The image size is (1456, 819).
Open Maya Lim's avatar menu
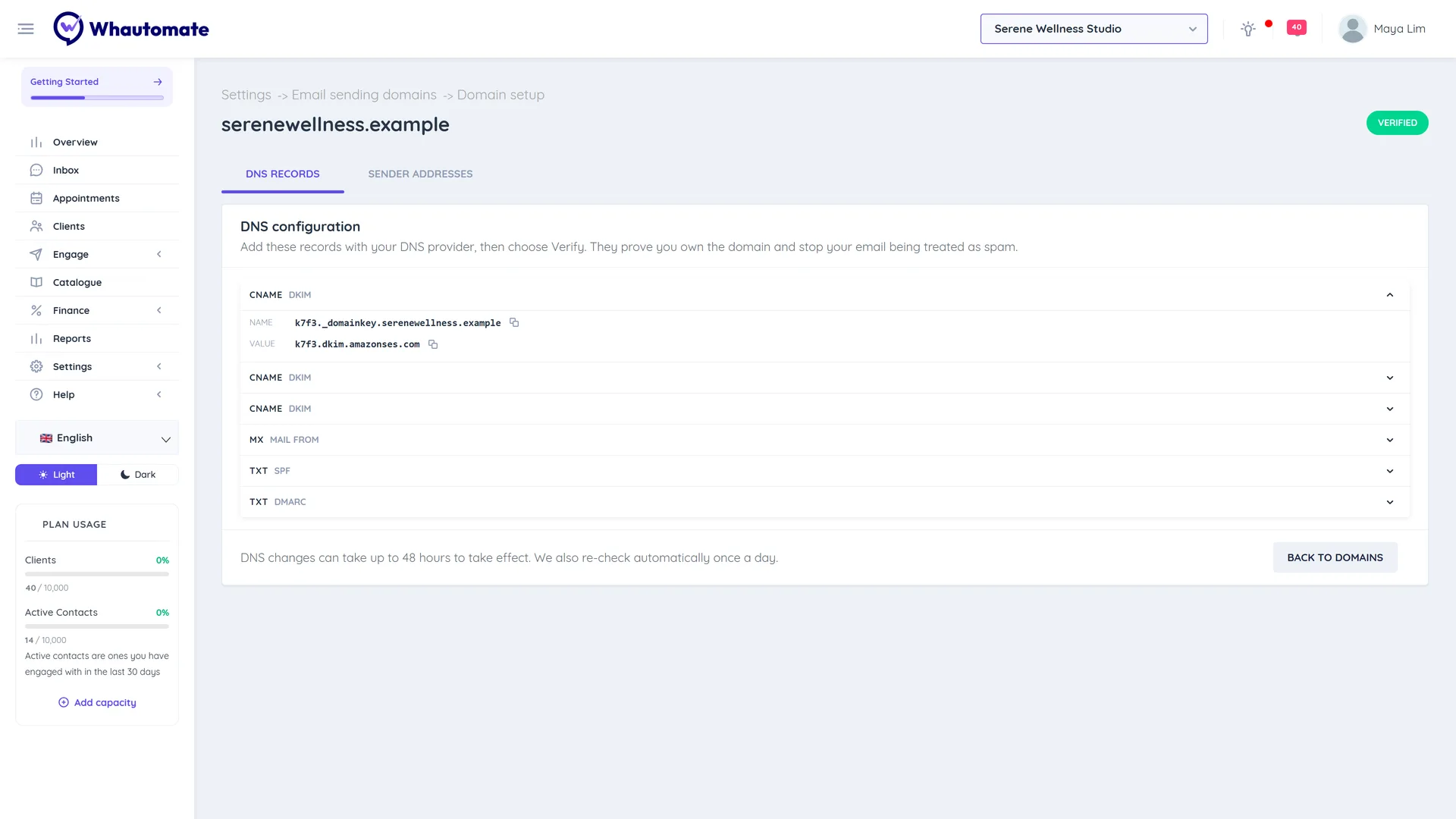(1352, 29)
